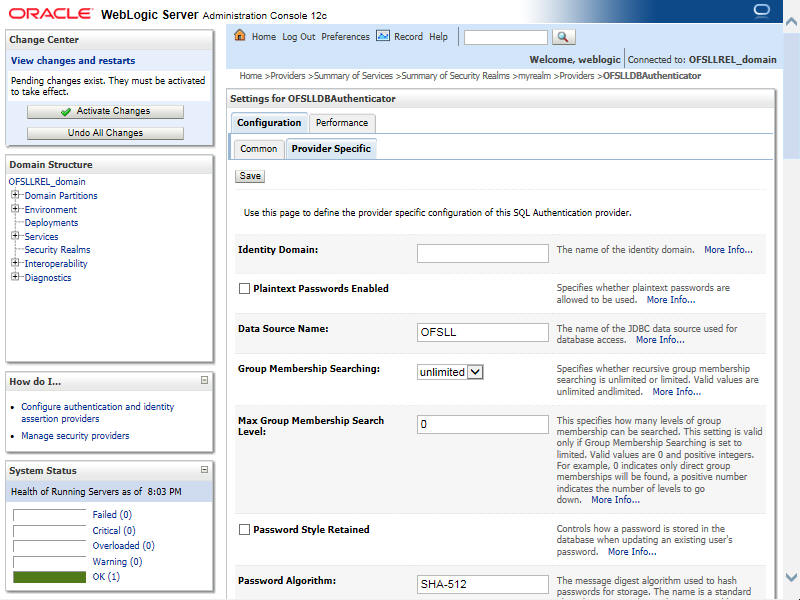Open More Info for Identity Domain
This screenshot has width=800, height=600.
(x=728, y=250)
